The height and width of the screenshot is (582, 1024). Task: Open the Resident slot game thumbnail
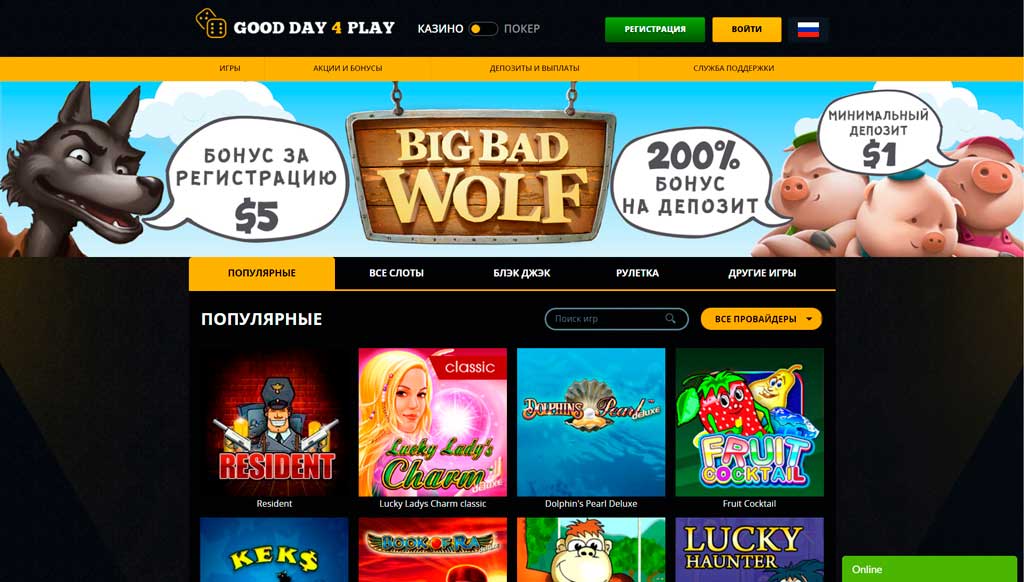pyautogui.click(x=274, y=422)
